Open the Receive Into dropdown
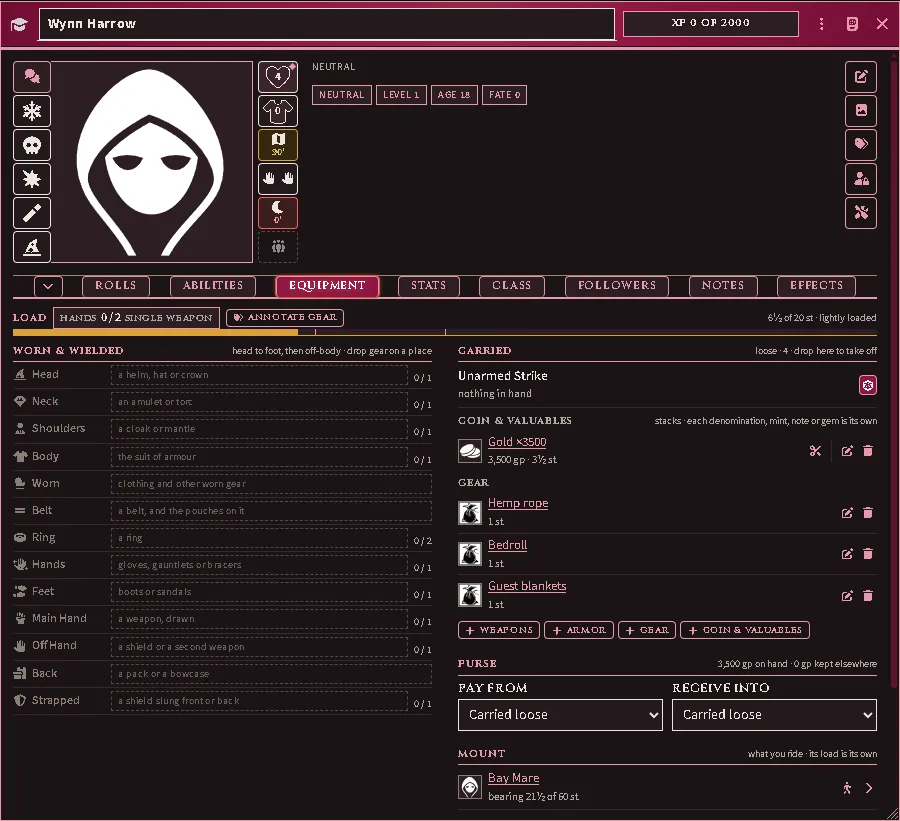The image size is (900, 821). (774, 715)
